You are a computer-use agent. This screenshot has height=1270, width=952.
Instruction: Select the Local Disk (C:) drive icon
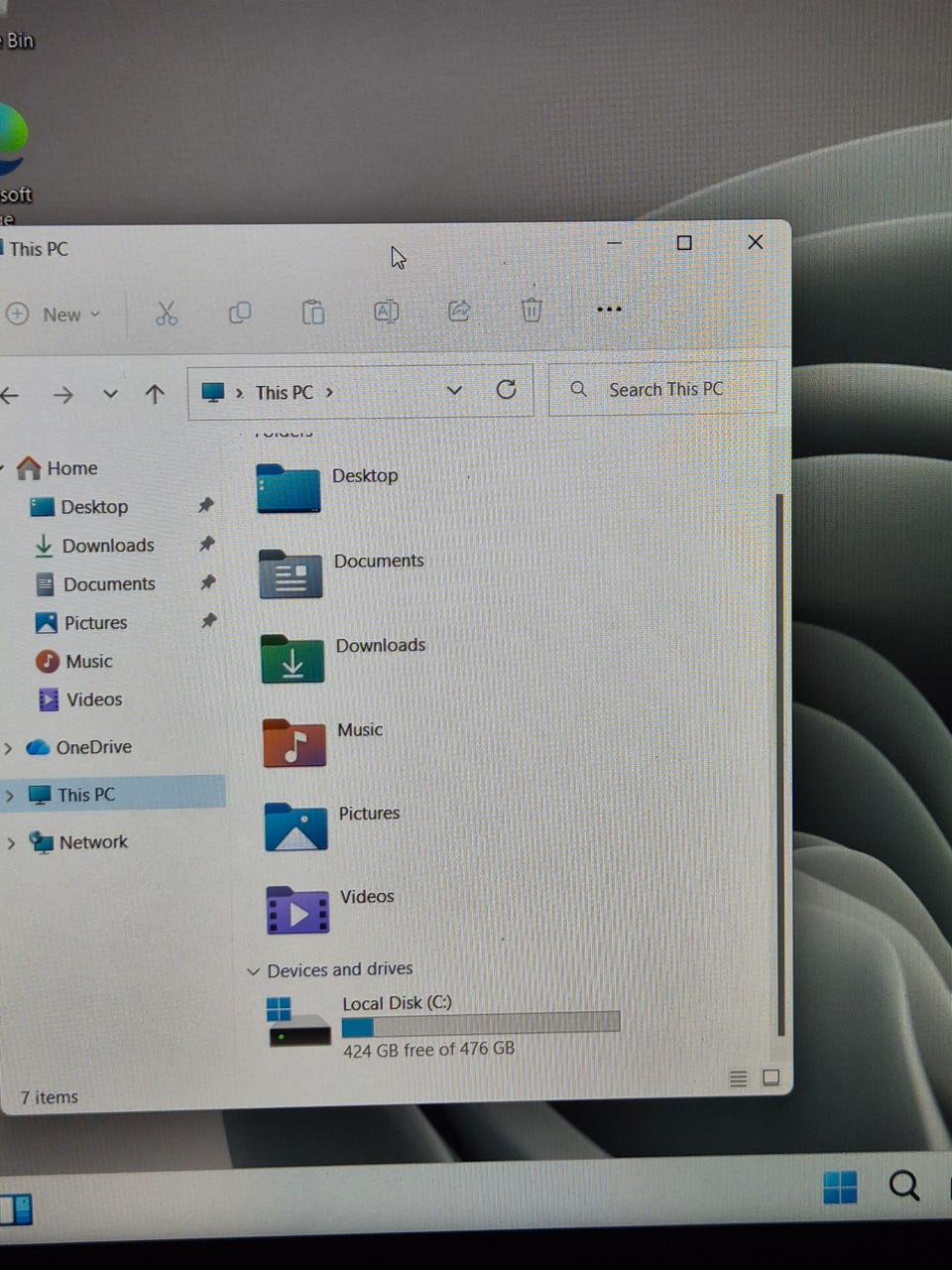(298, 1022)
